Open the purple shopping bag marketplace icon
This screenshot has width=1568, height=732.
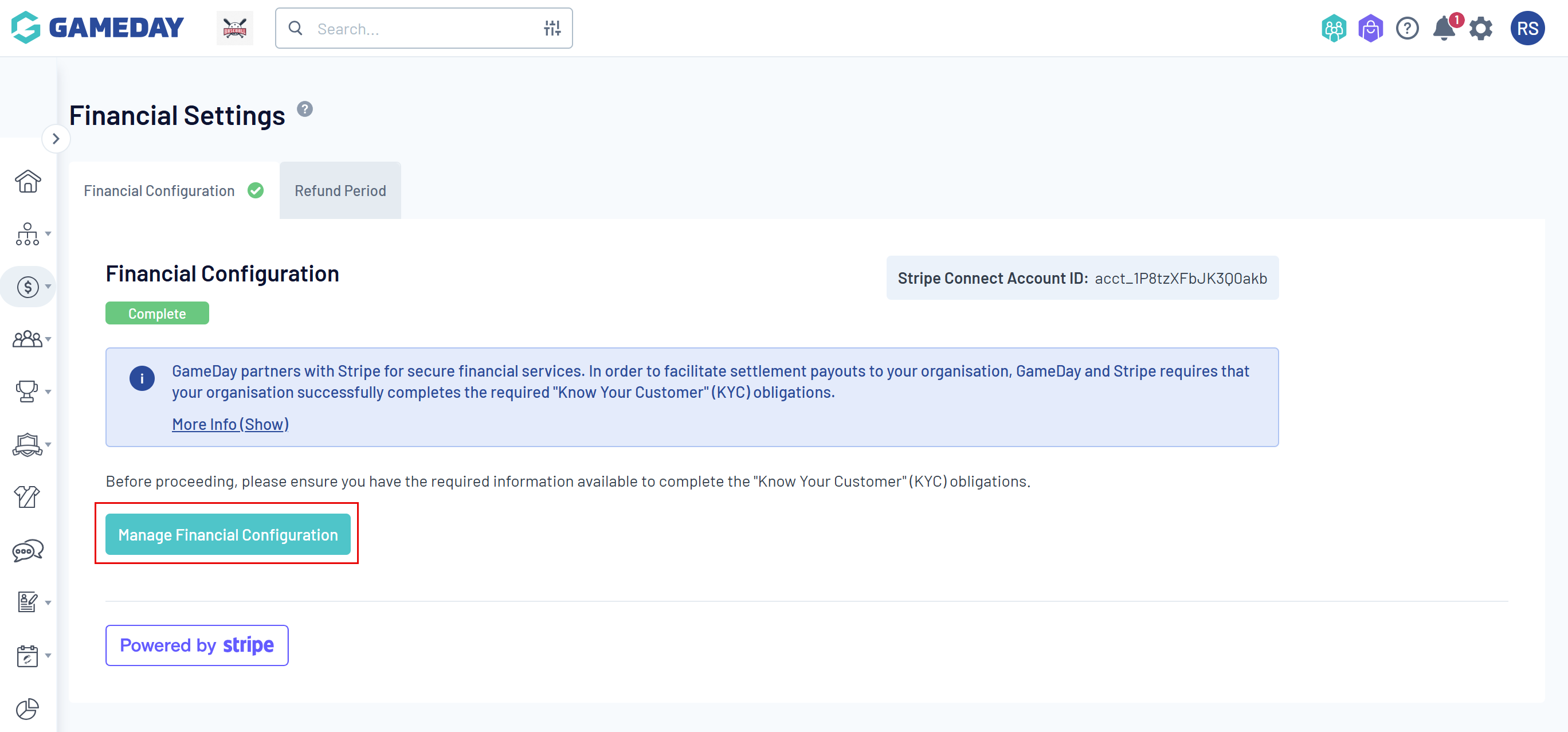(x=1370, y=29)
